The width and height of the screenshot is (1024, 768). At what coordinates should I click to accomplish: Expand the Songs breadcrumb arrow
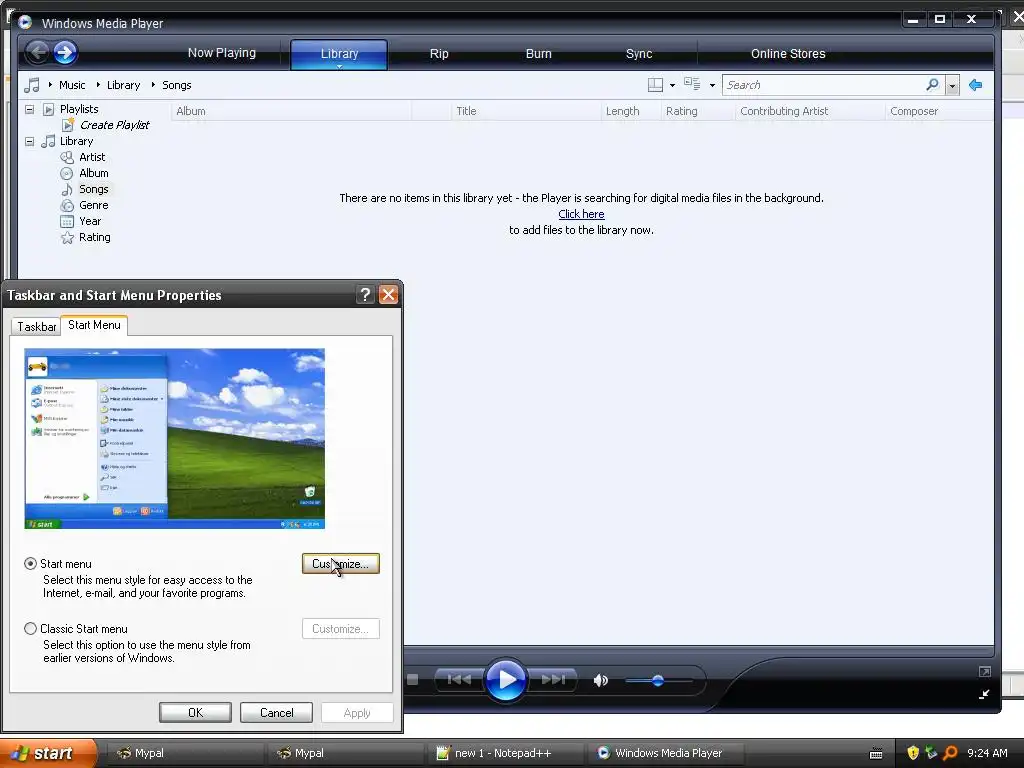[153, 85]
